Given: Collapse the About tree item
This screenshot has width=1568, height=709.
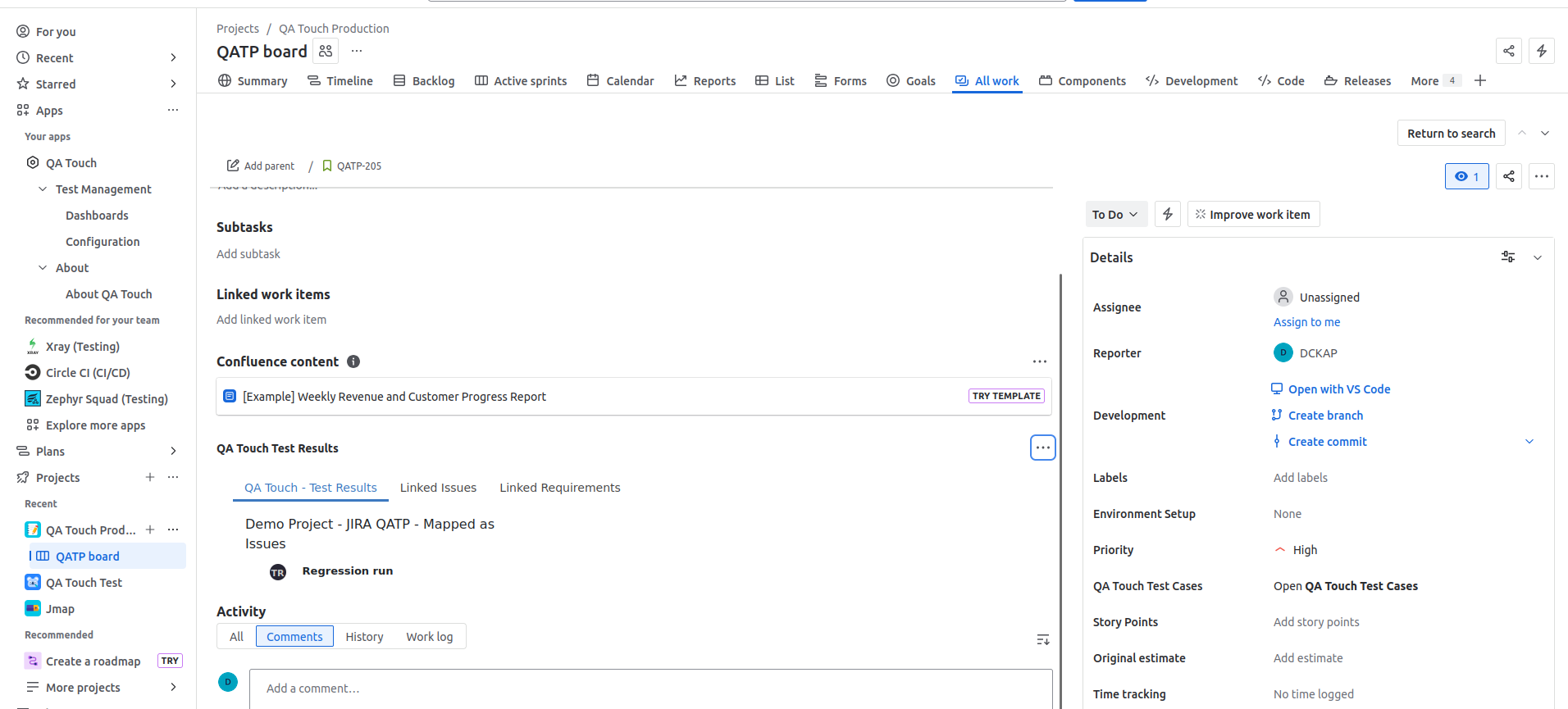Looking at the screenshot, I should tap(43, 267).
